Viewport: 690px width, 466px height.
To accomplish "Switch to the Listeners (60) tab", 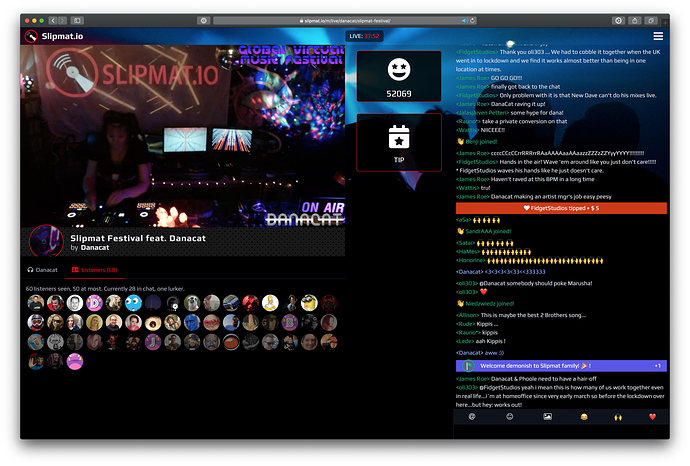I will click(x=95, y=270).
